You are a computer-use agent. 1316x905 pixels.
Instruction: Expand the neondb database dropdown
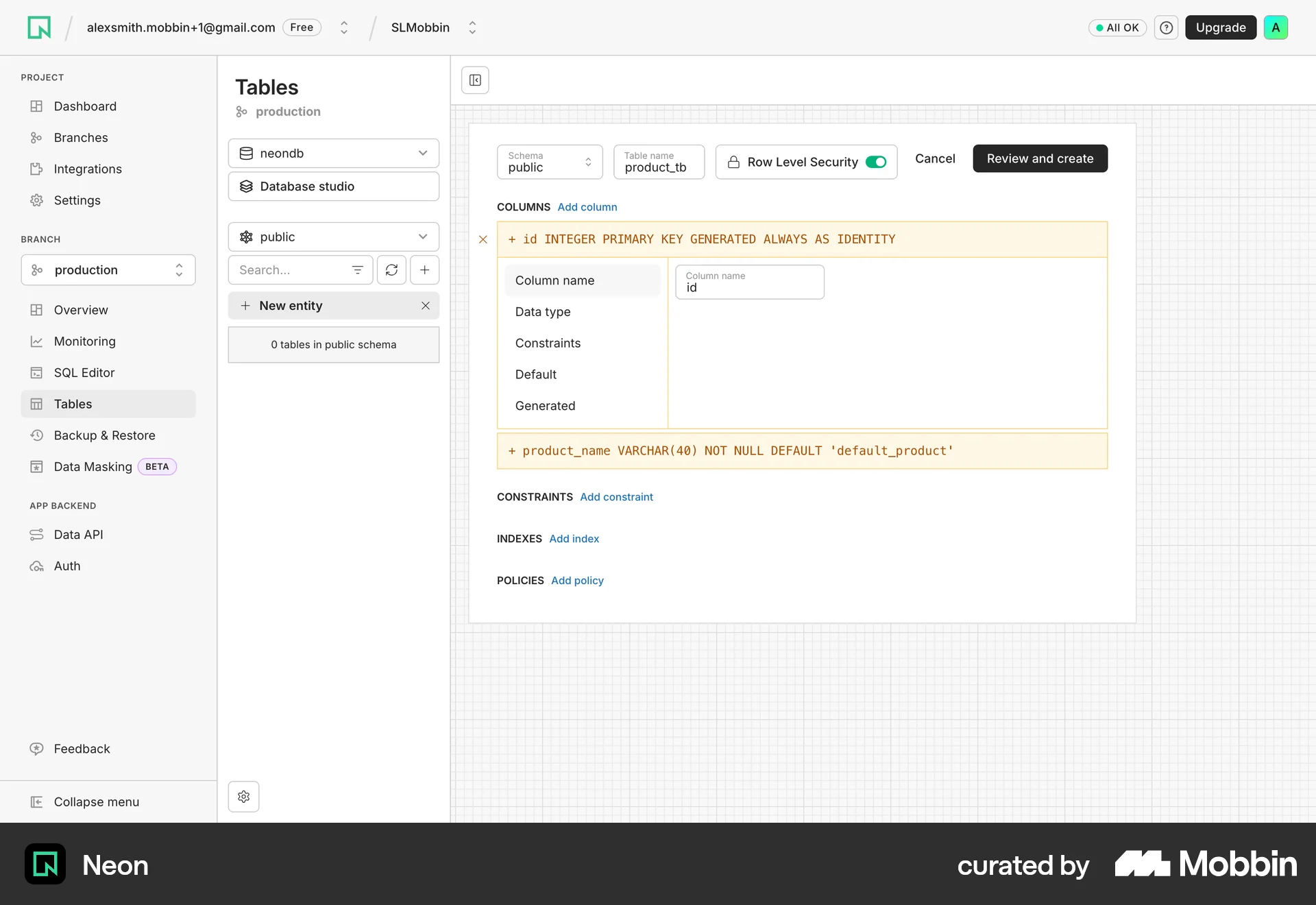pyautogui.click(x=334, y=154)
